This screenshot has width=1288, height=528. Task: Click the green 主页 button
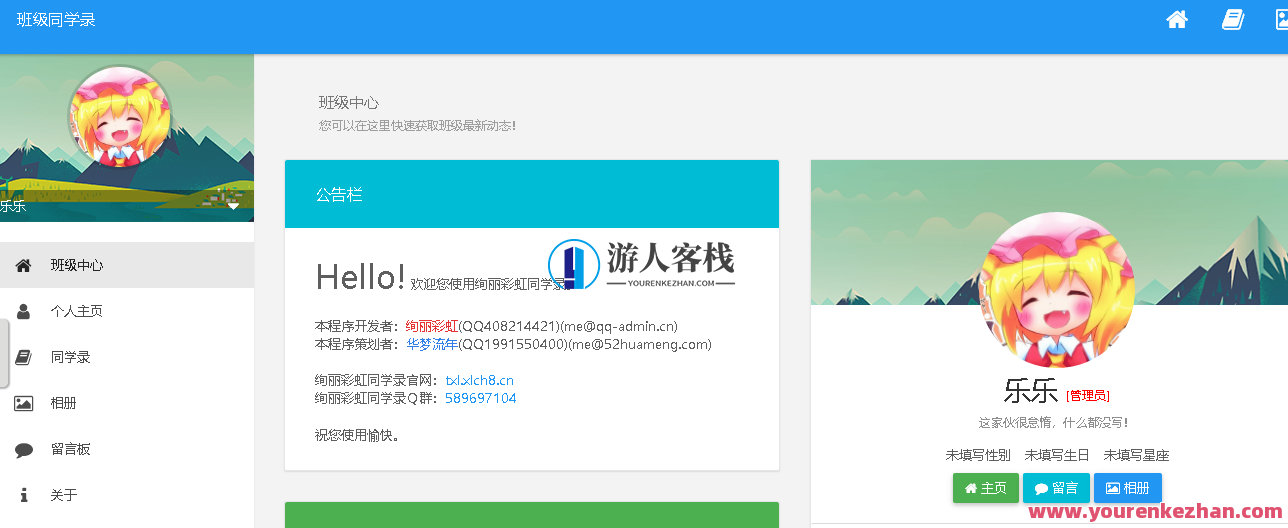[986, 488]
